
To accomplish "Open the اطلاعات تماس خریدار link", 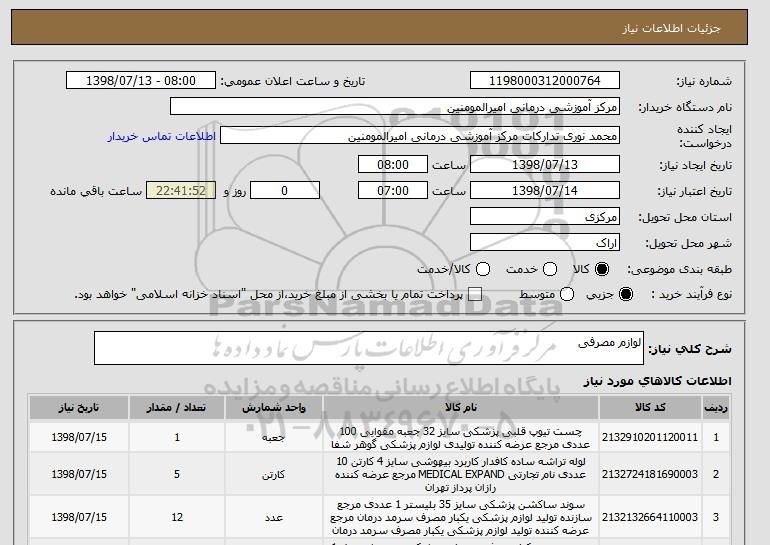I will pos(162,136).
